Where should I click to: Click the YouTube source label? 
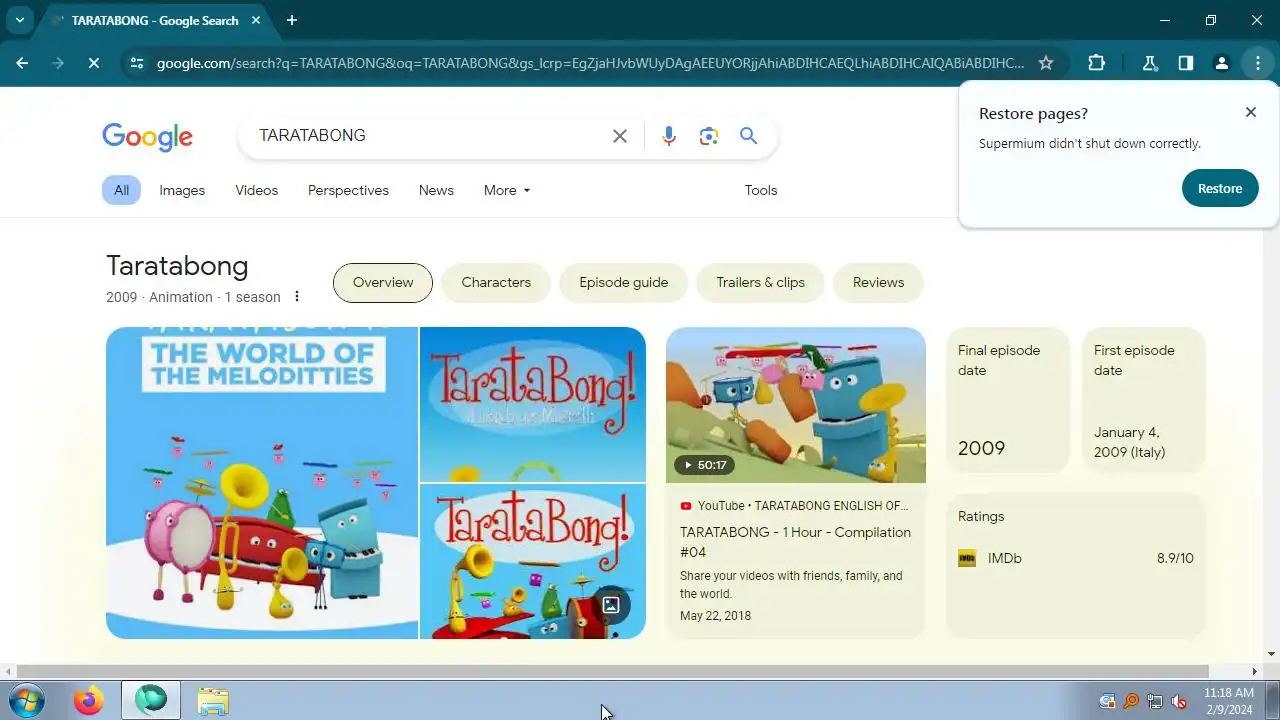[x=794, y=506]
